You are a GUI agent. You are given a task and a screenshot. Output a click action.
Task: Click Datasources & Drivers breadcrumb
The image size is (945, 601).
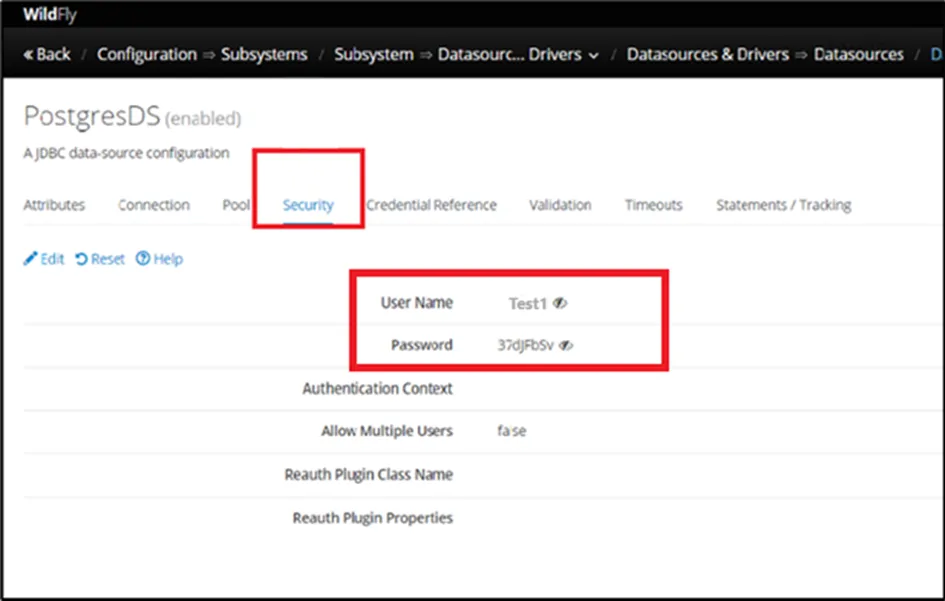pos(708,54)
